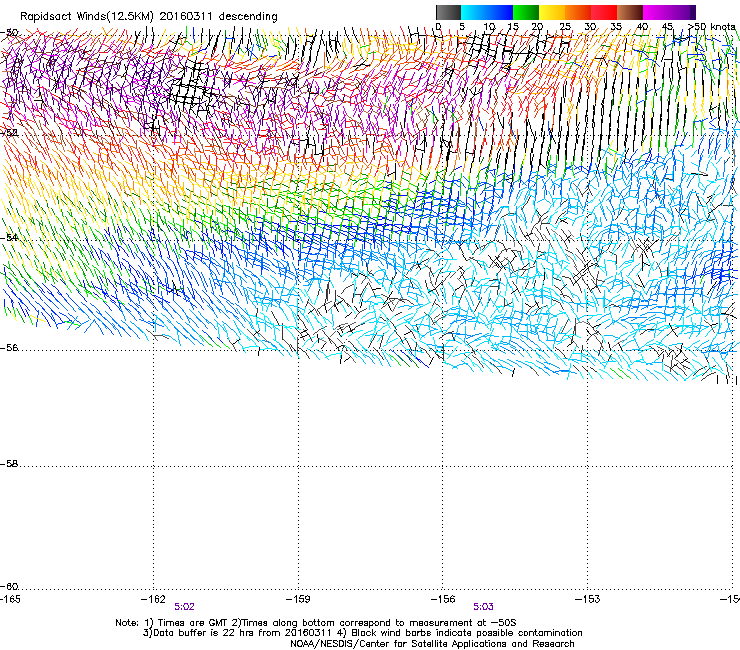Click the magenta 40-45 knots legend swatch

click(x=656, y=12)
